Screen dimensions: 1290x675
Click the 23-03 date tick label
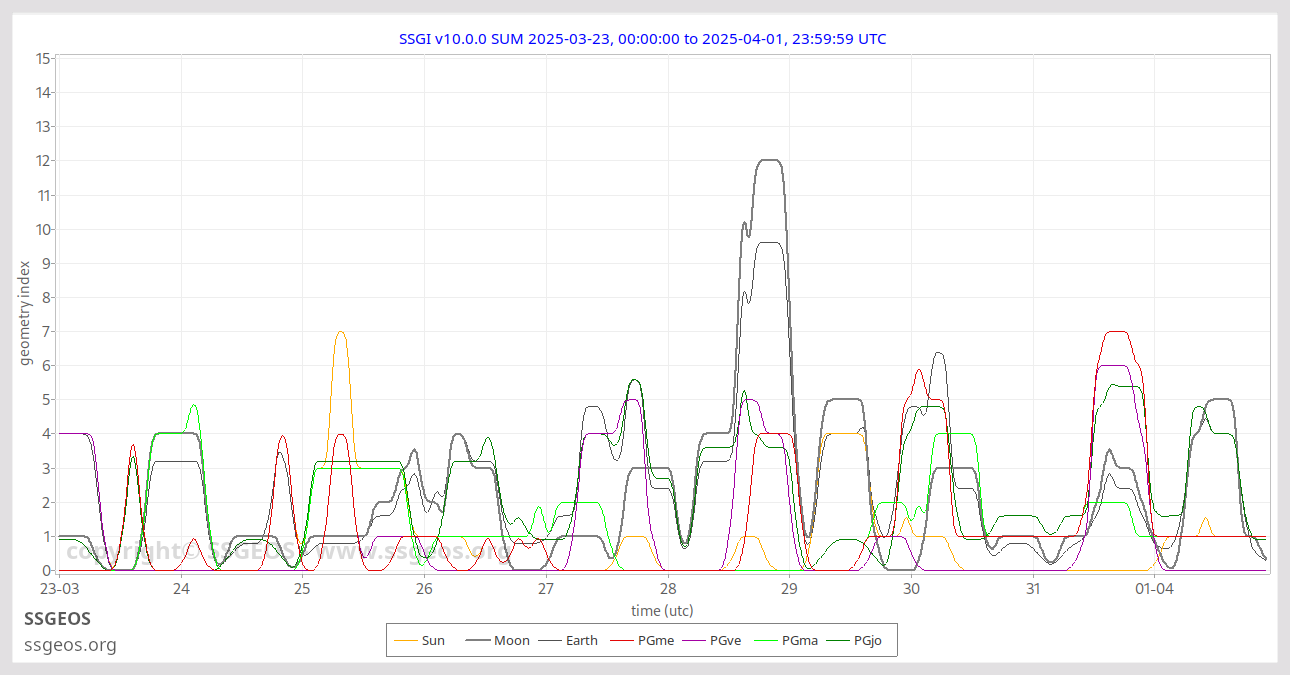pyautogui.click(x=60, y=589)
